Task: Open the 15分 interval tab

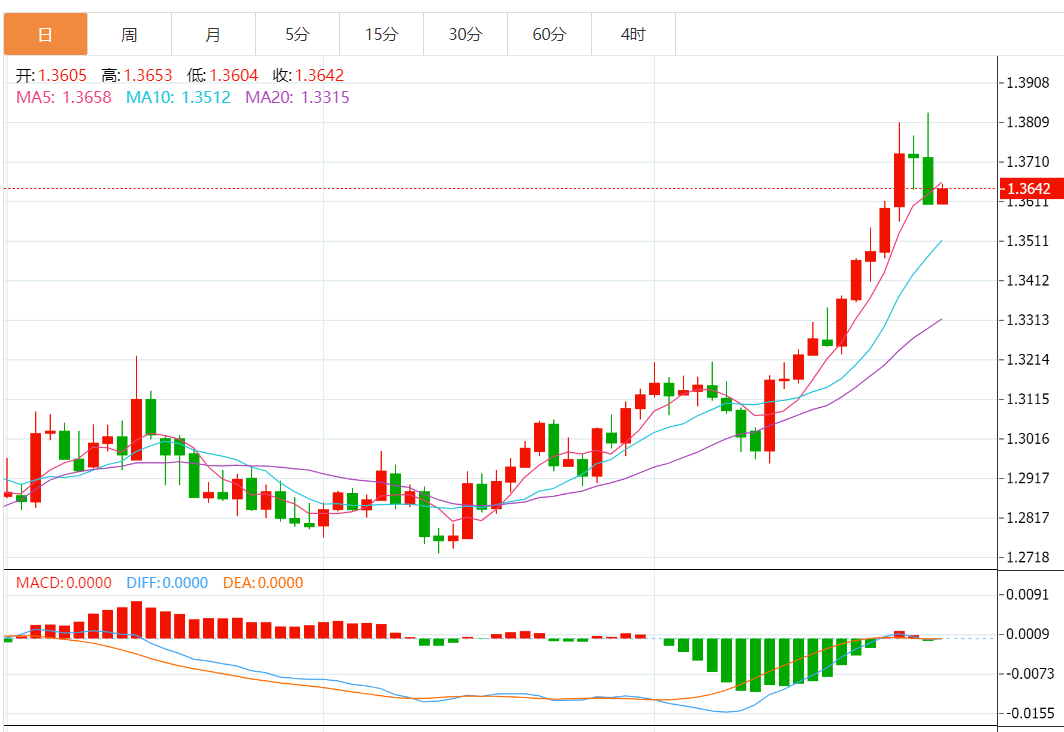Action: 381,34
